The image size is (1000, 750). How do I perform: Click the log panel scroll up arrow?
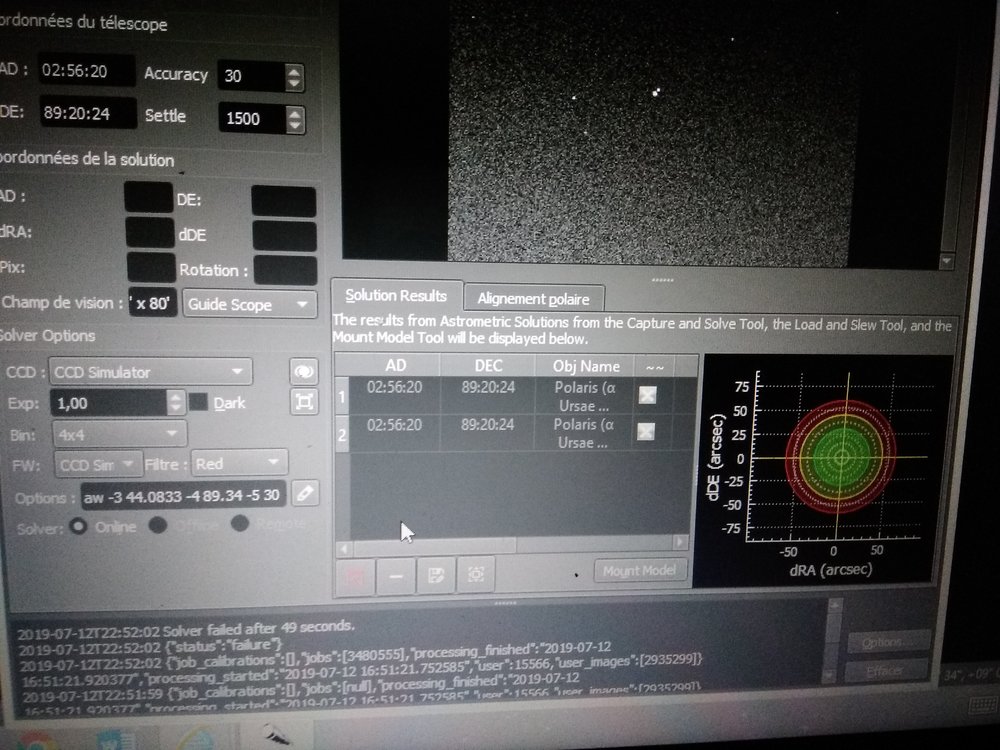point(834,605)
